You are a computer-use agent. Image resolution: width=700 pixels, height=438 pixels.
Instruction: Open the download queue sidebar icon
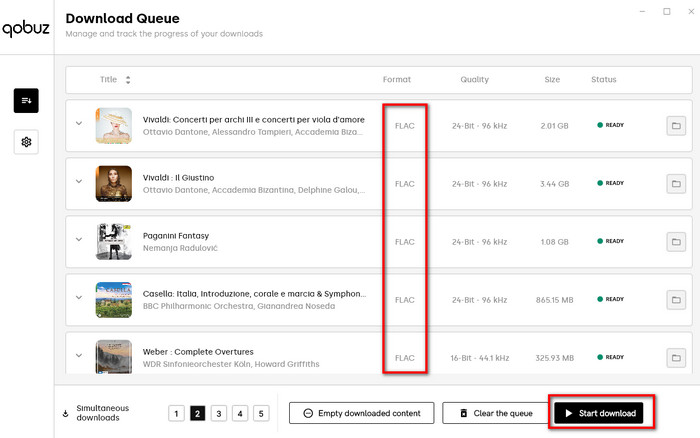pos(26,100)
